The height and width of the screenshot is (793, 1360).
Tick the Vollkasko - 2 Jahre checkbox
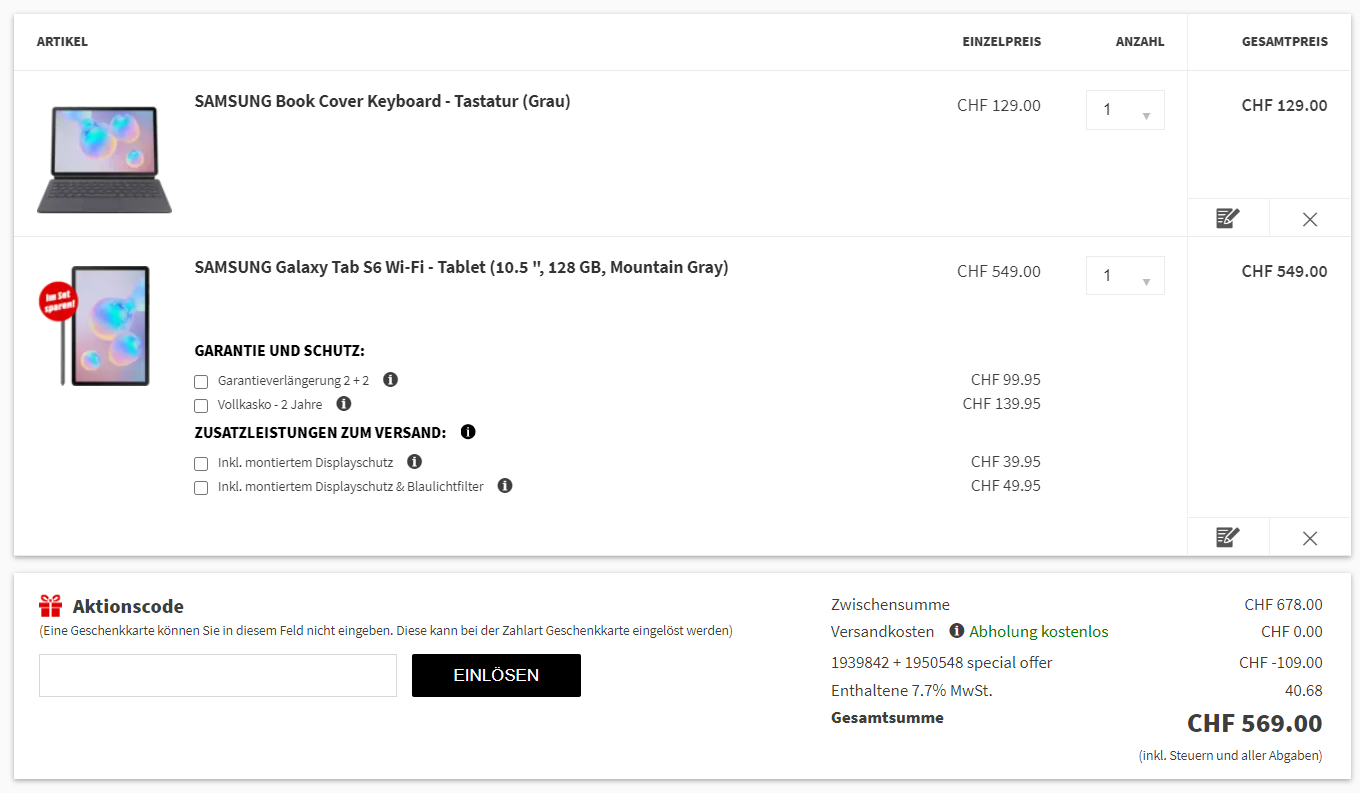[x=201, y=406]
